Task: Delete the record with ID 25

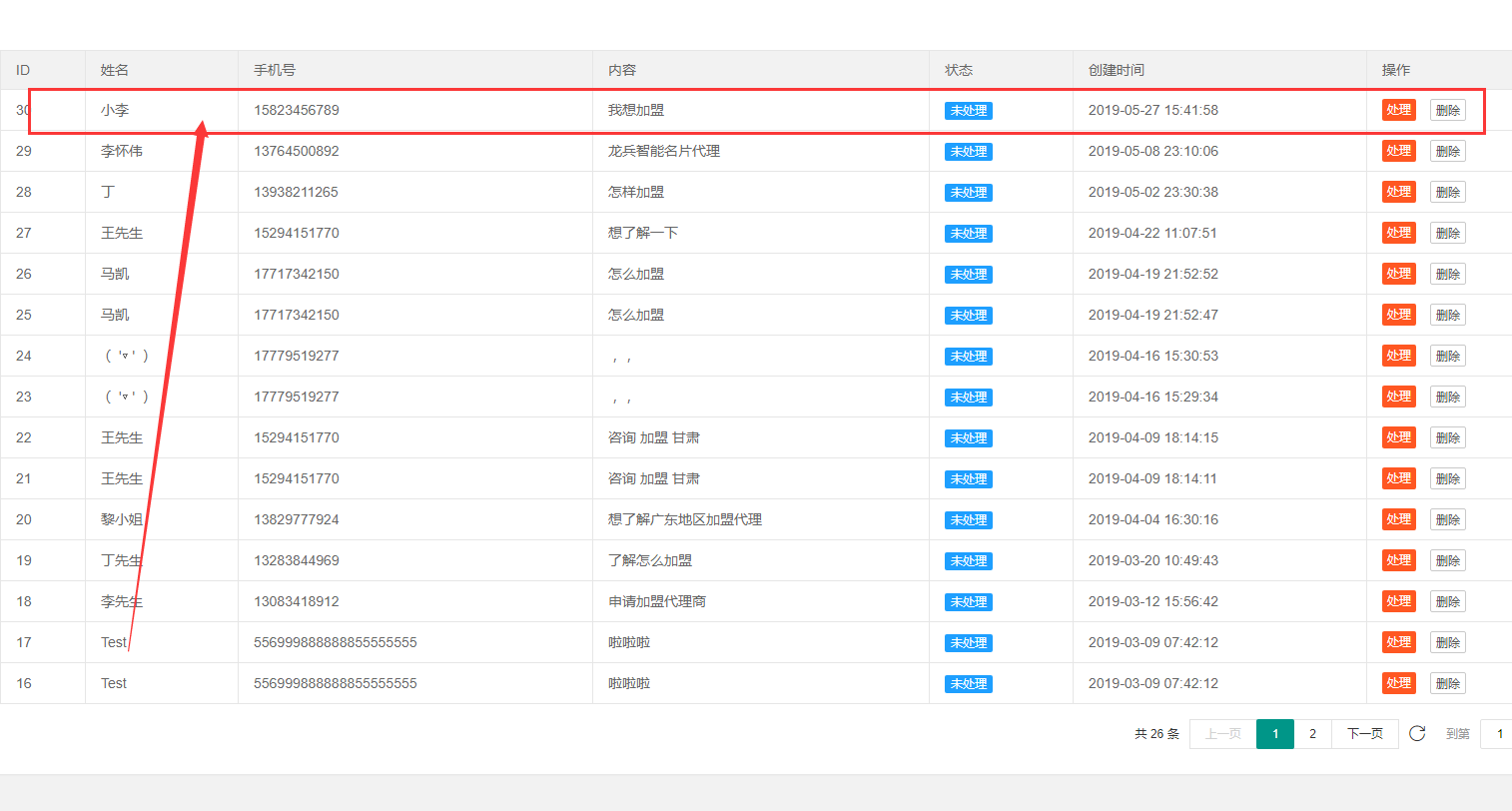Action: pos(1447,316)
